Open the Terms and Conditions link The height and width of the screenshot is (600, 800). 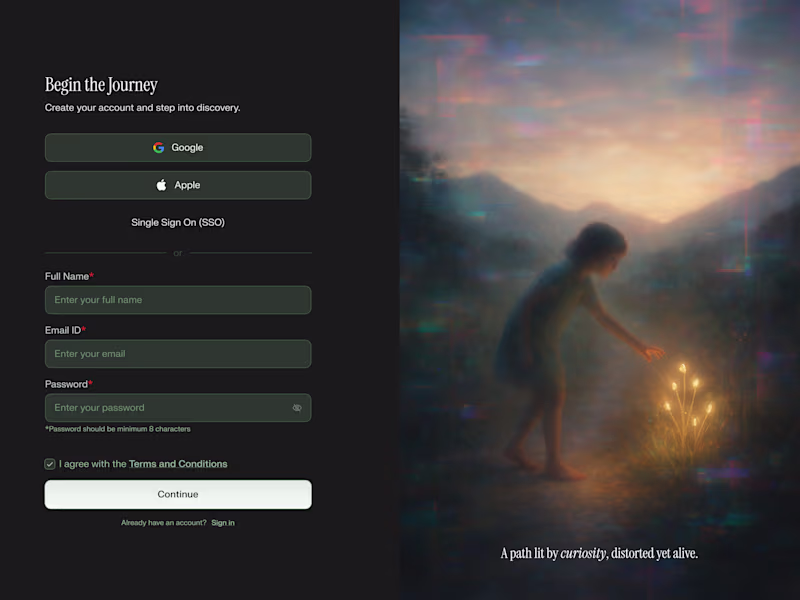[178, 464]
